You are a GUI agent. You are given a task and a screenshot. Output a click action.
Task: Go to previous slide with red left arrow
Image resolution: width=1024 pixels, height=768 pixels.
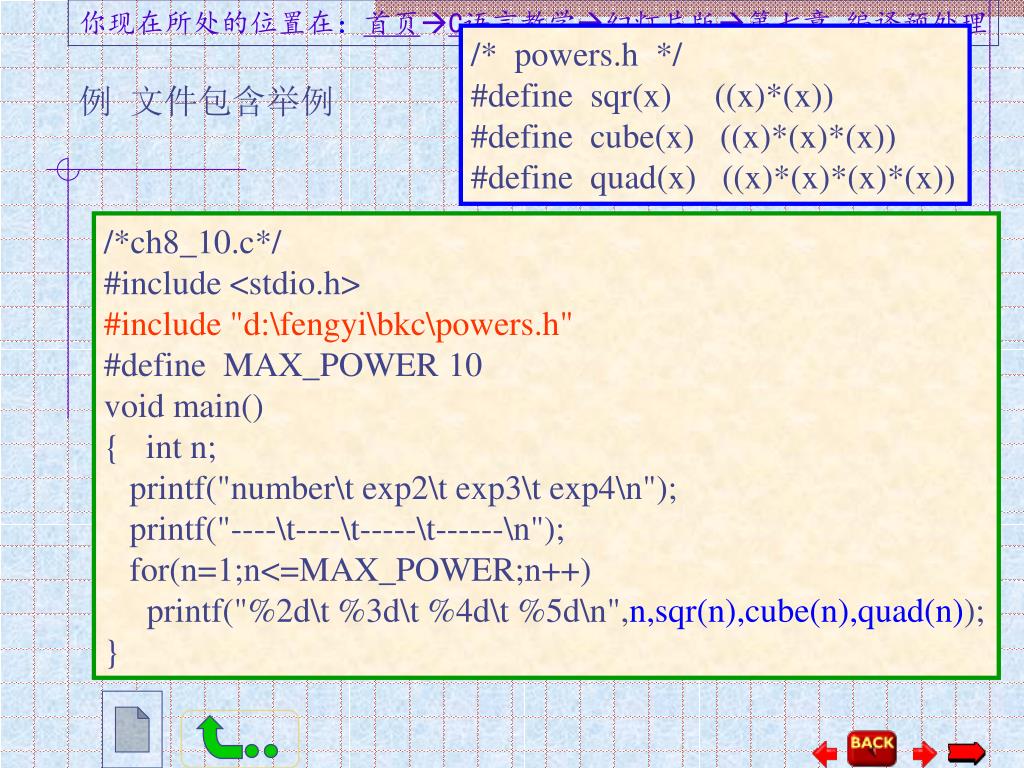(x=825, y=753)
